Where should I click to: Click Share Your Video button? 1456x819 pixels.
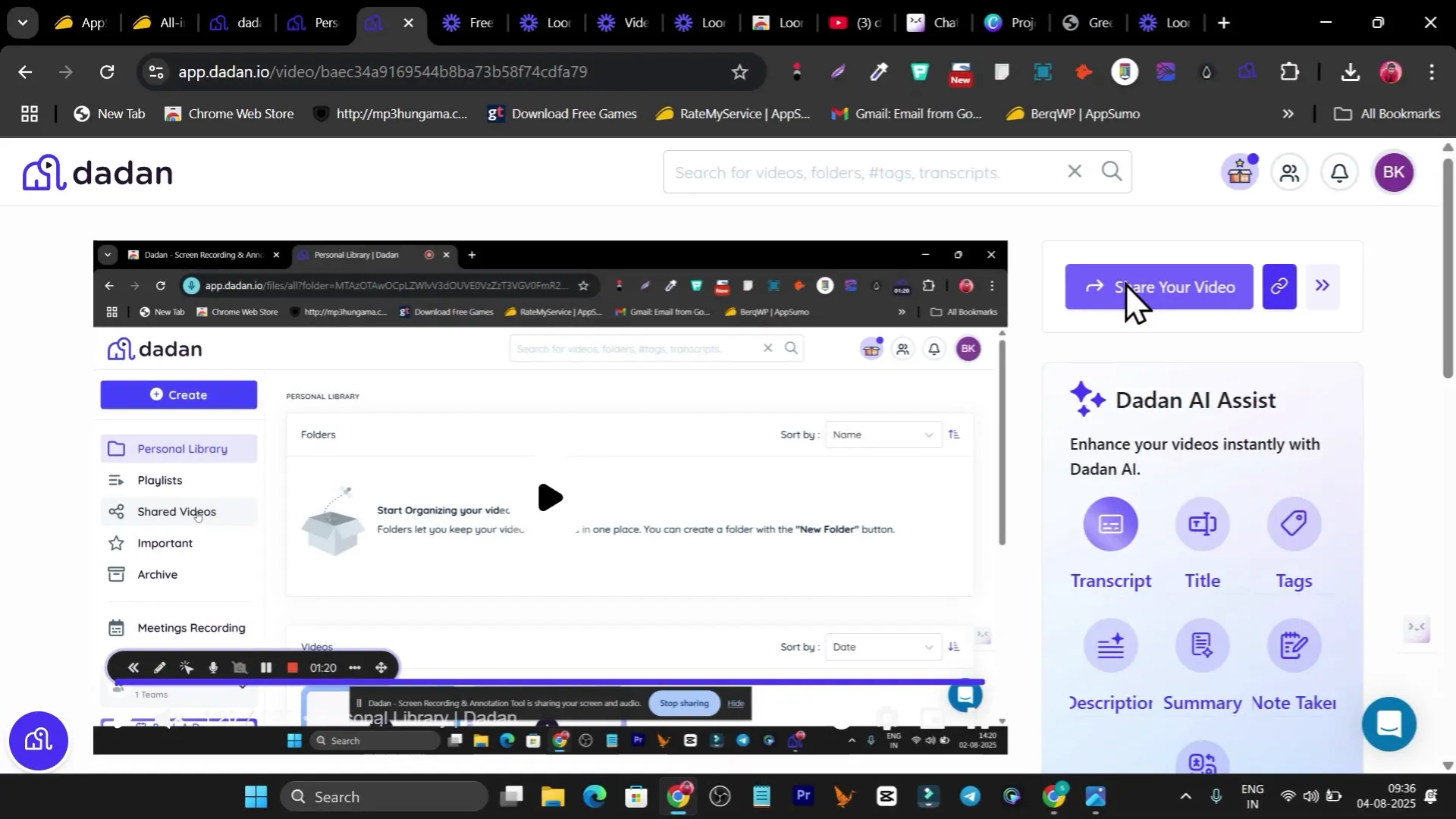coord(1159,287)
